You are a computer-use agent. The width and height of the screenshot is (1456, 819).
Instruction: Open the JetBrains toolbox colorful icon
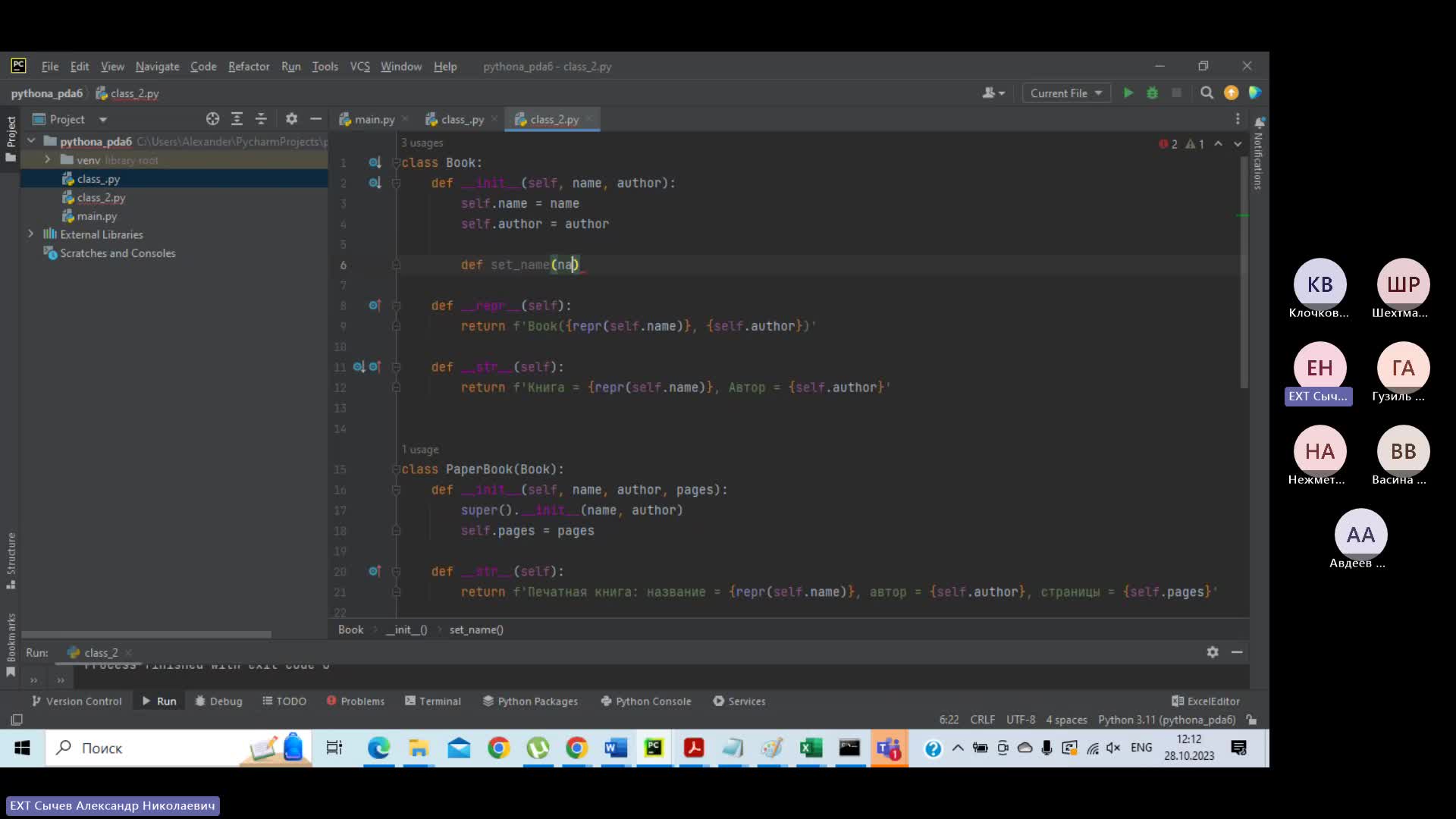pyautogui.click(x=1255, y=93)
